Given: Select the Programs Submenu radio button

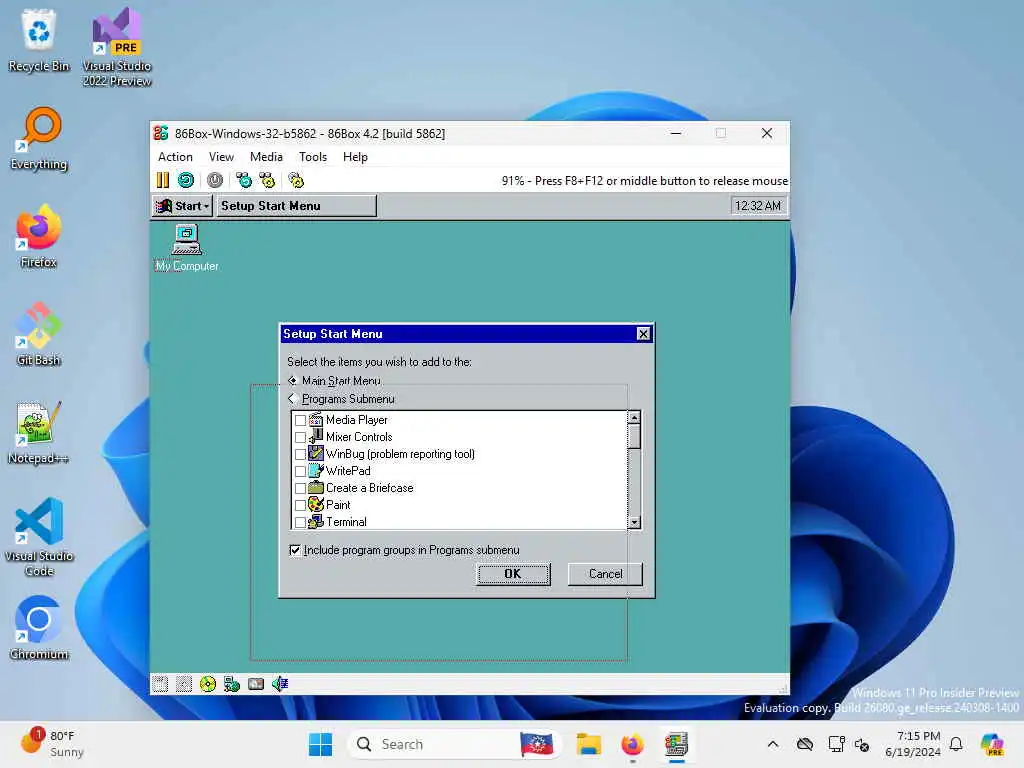Looking at the screenshot, I should (293, 398).
